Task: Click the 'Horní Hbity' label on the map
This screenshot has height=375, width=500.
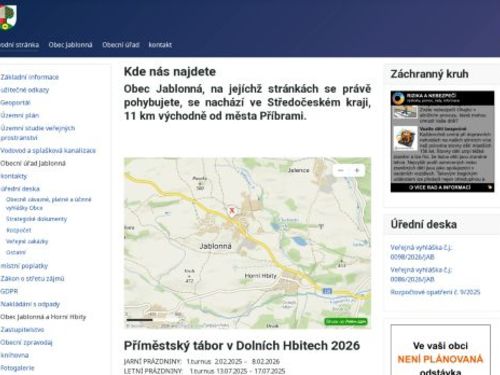Action: pos(261,276)
